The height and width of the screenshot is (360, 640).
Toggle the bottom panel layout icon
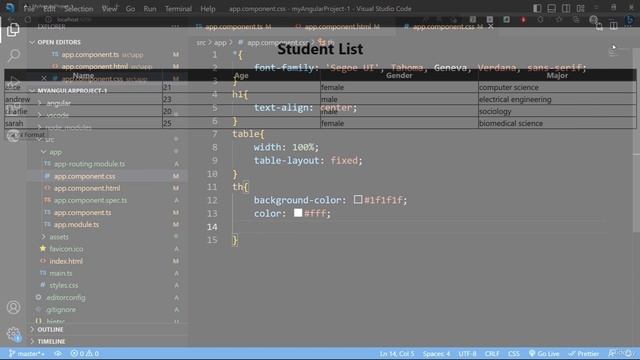551,8
